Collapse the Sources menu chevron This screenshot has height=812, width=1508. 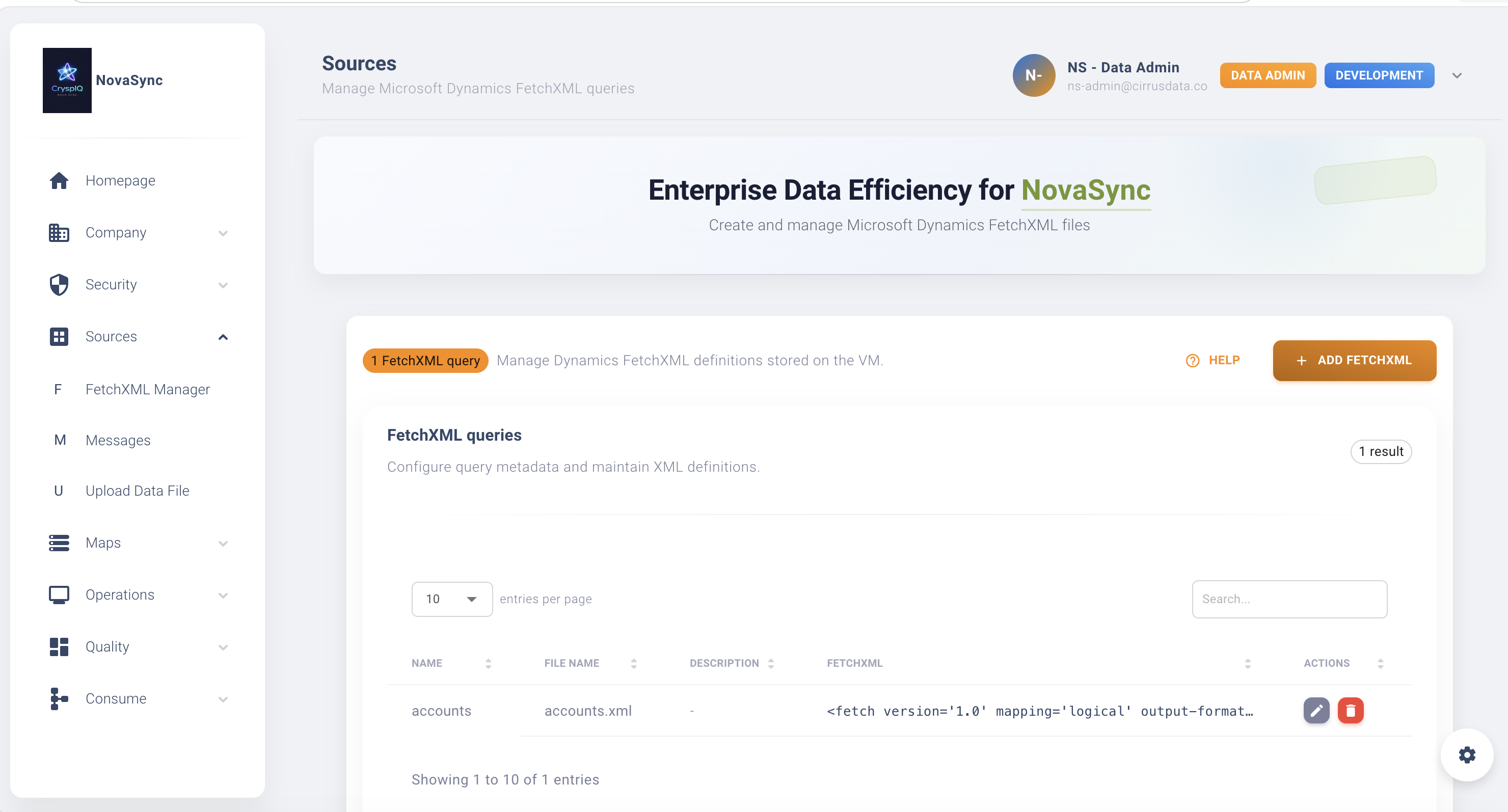223,337
